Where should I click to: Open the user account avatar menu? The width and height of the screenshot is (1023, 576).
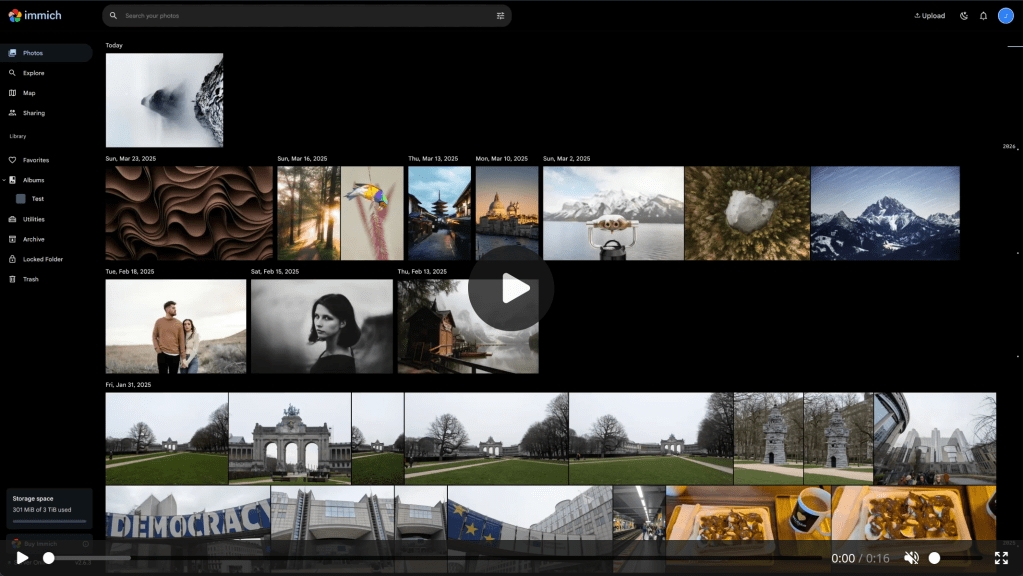1005,15
